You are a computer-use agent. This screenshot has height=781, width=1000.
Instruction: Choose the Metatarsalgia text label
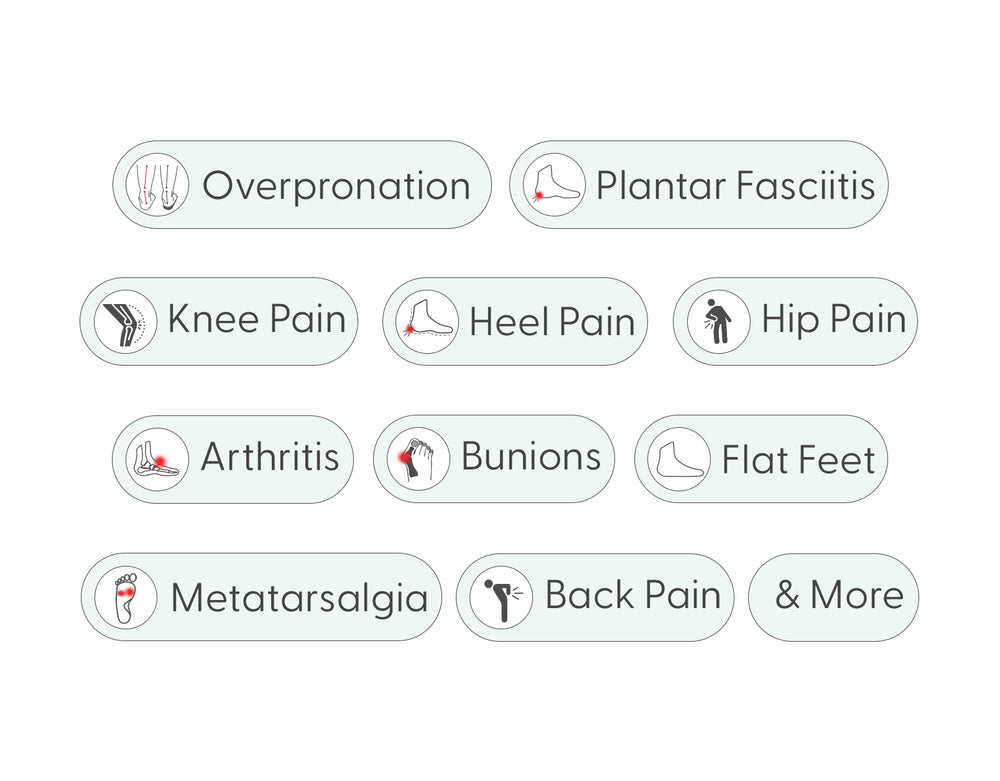tap(299, 599)
